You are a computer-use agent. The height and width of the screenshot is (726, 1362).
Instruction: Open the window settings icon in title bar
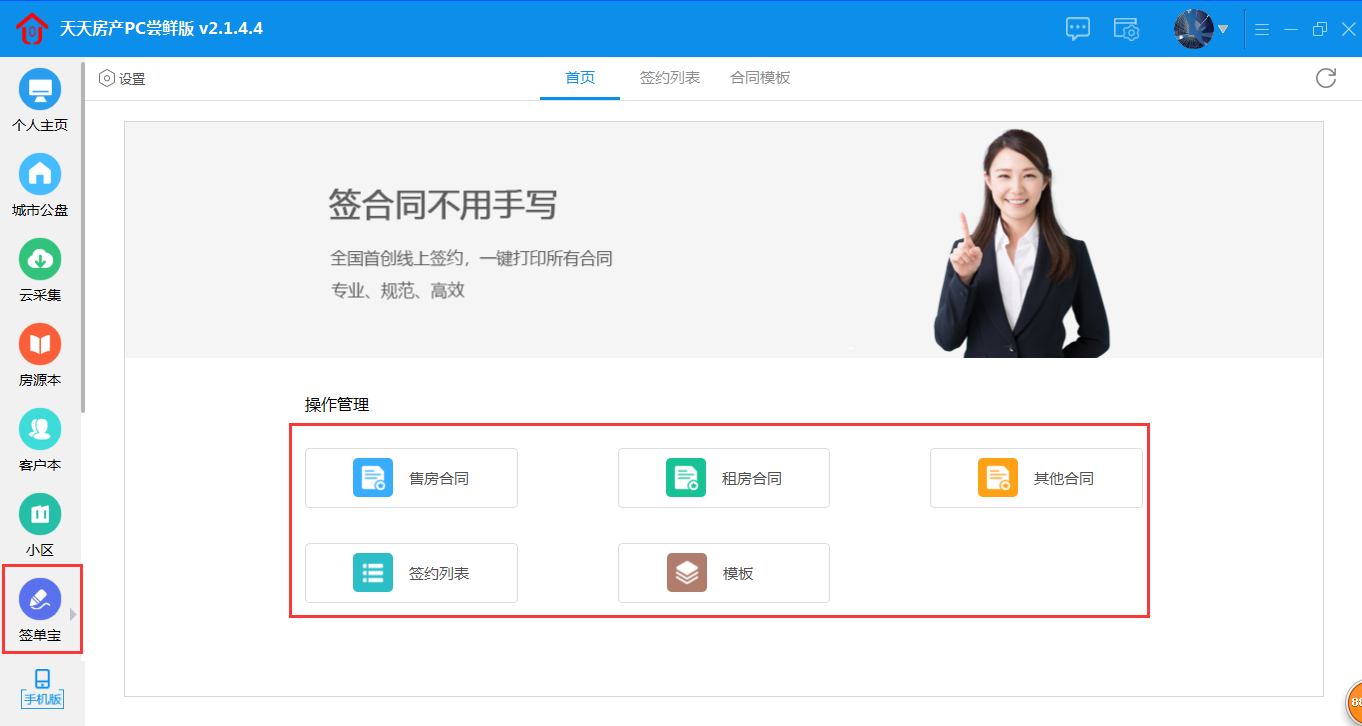click(x=1127, y=29)
